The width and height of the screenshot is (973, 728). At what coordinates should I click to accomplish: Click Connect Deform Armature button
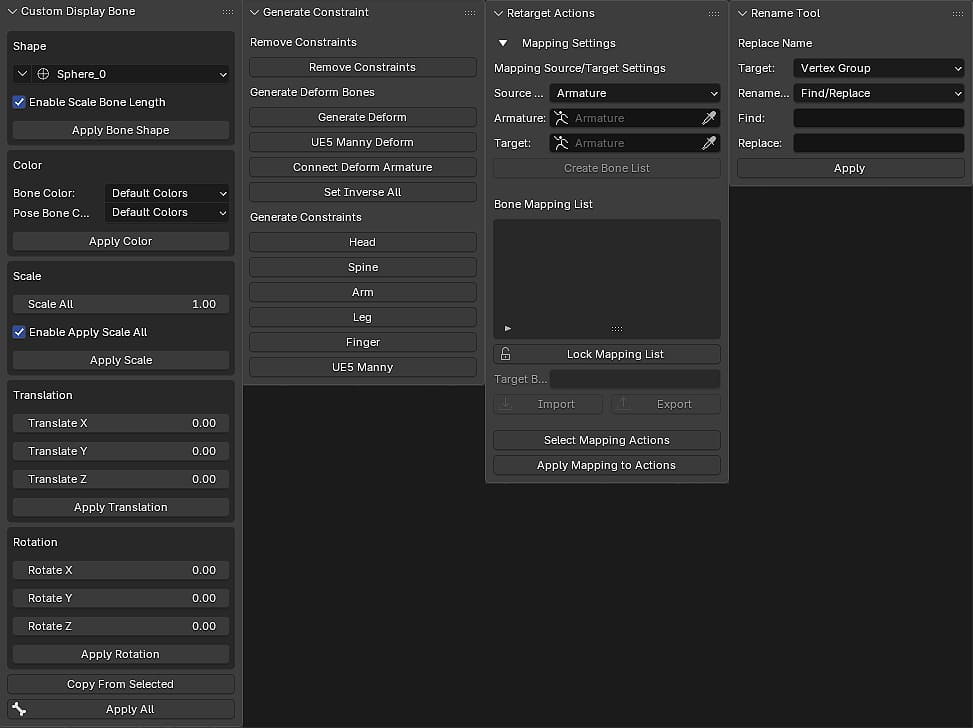click(x=363, y=167)
